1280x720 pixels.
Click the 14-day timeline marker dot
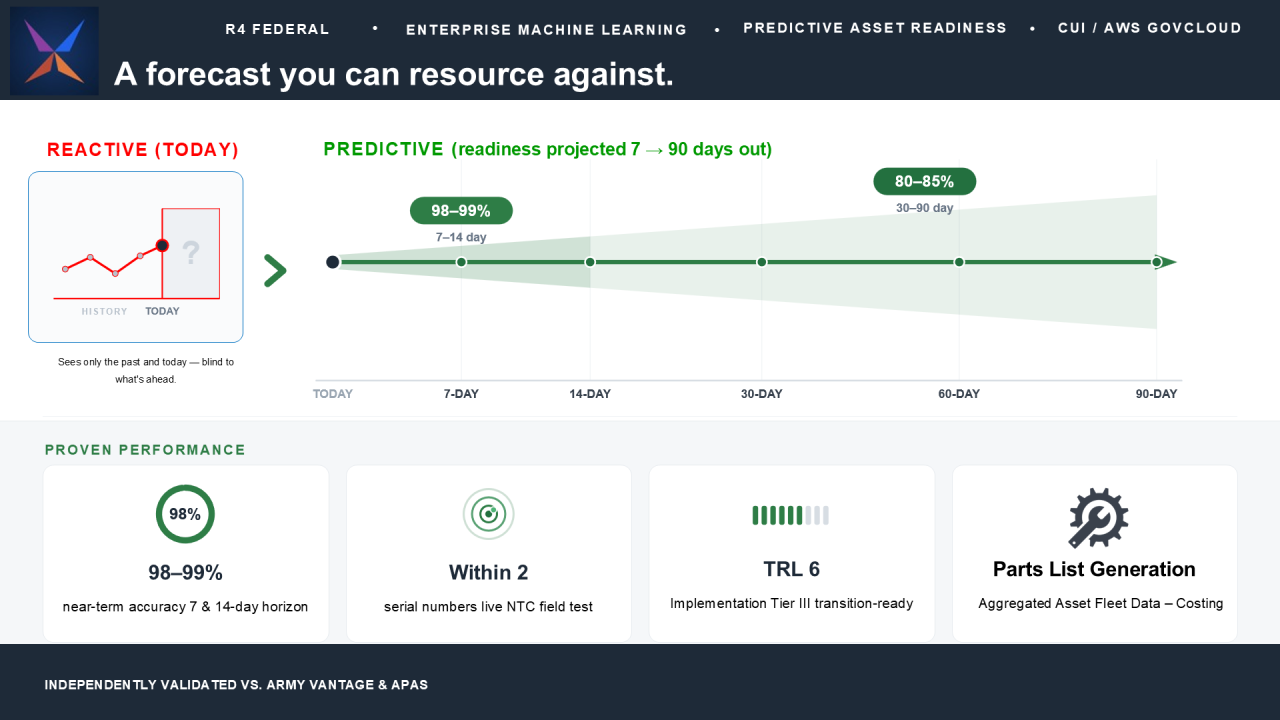(x=590, y=262)
